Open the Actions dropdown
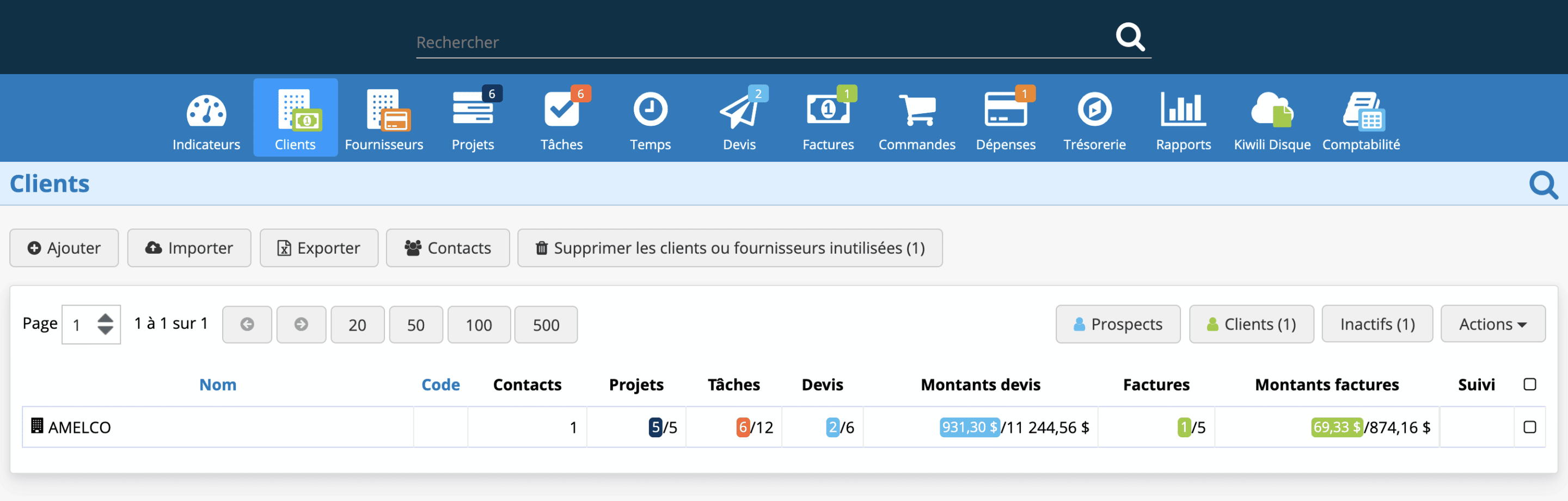The width and height of the screenshot is (1568, 501). coord(1492,325)
